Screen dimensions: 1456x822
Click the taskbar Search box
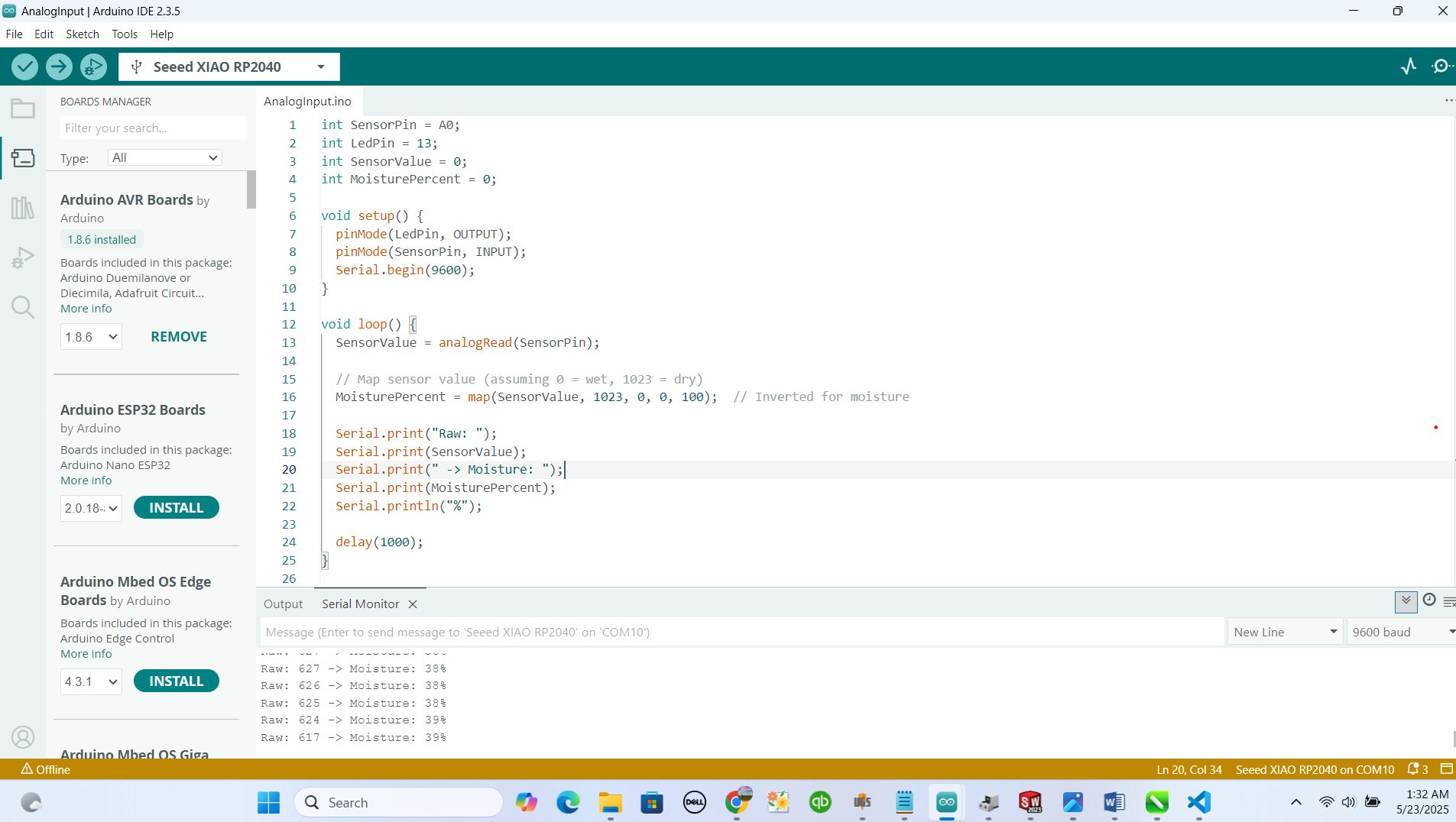[398, 802]
